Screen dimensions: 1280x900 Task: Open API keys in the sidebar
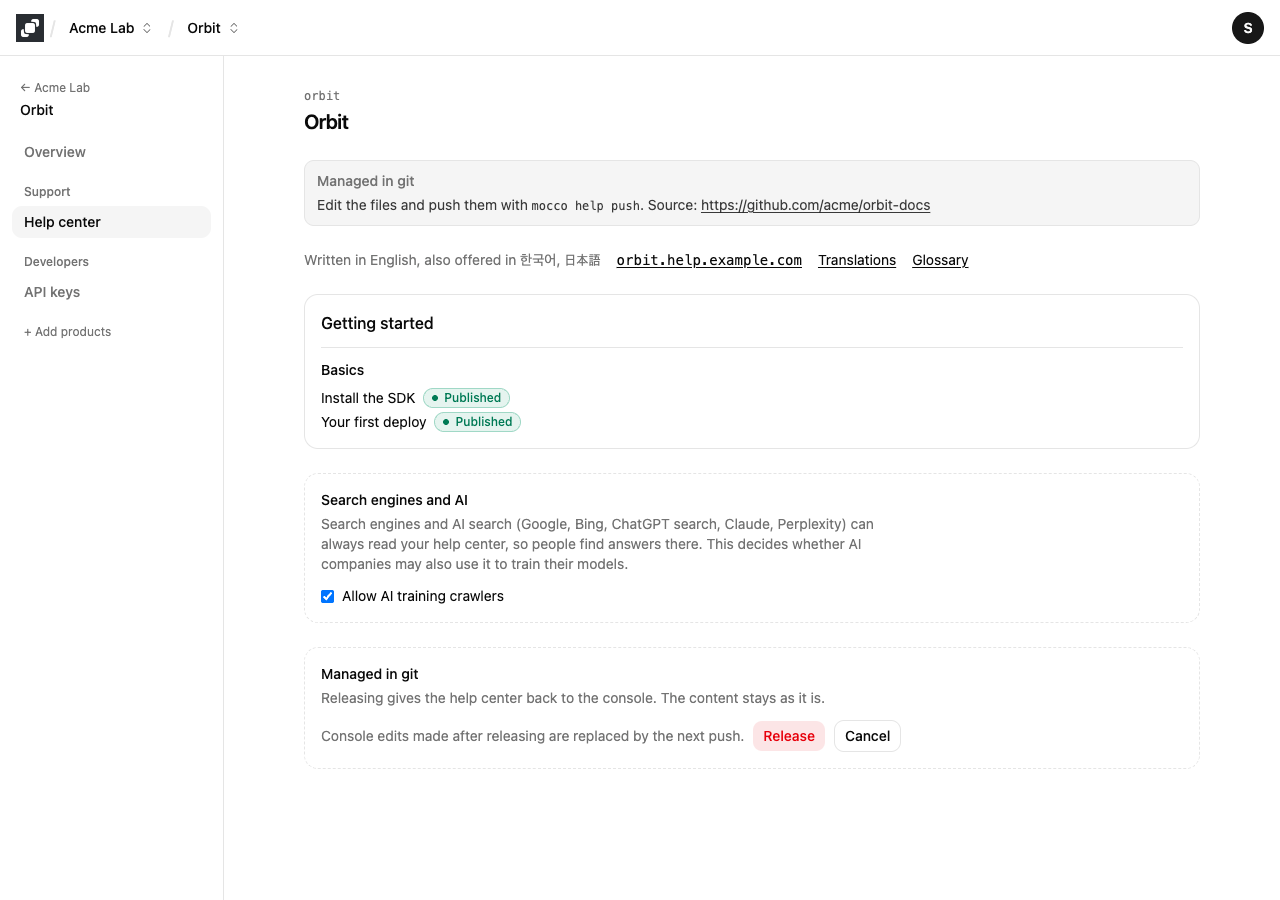point(111,292)
